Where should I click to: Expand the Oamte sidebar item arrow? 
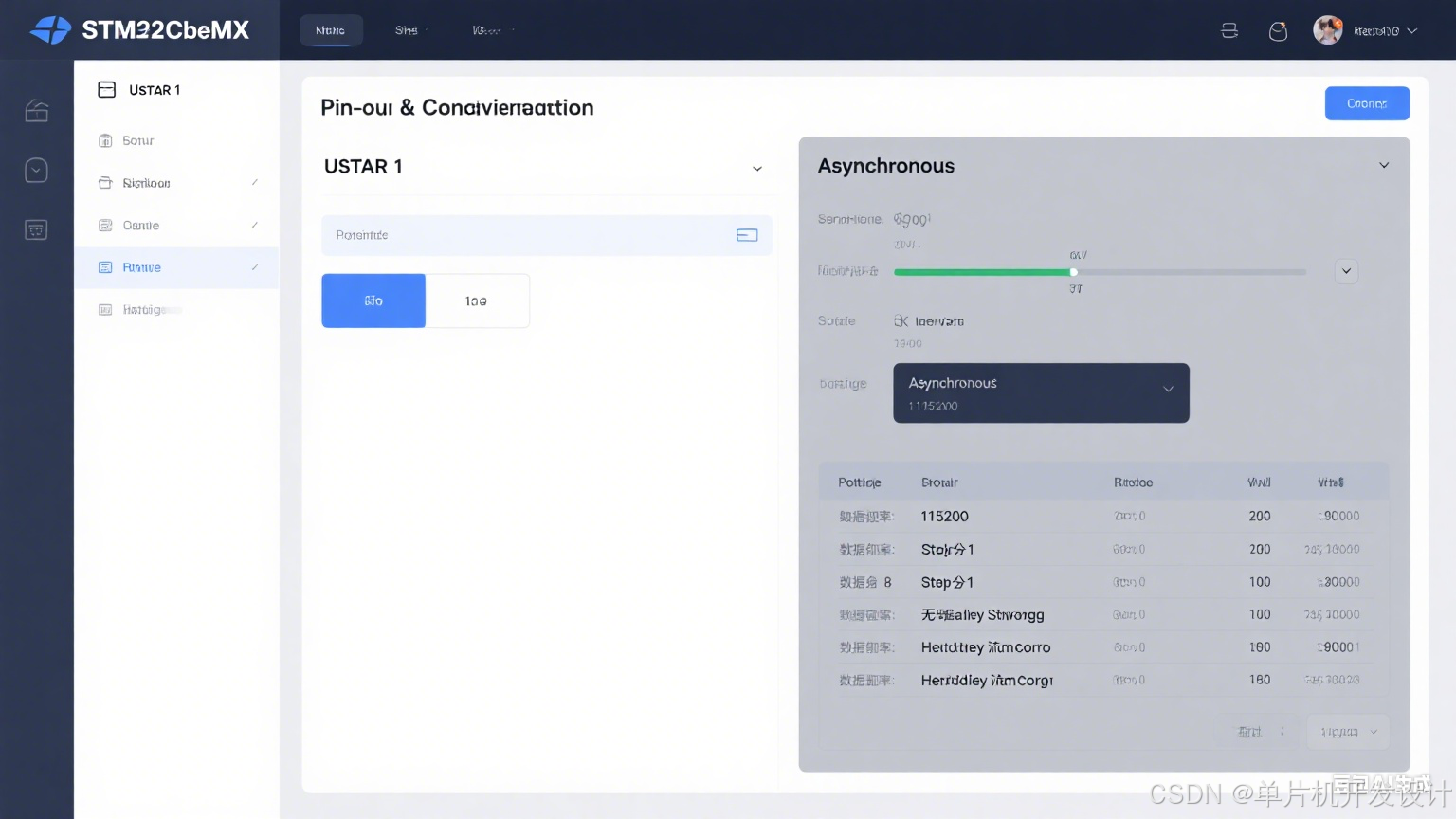click(254, 225)
